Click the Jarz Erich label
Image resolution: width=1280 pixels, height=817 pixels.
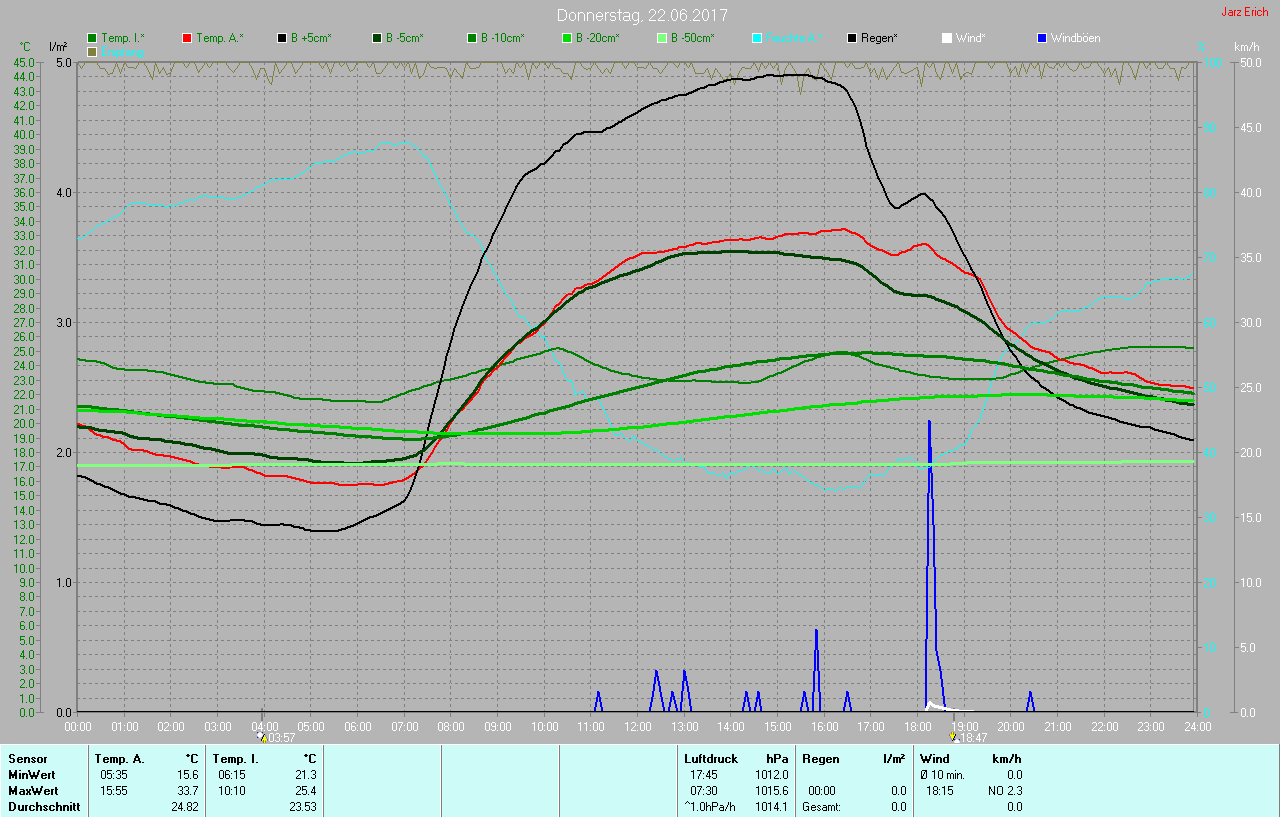click(1244, 12)
